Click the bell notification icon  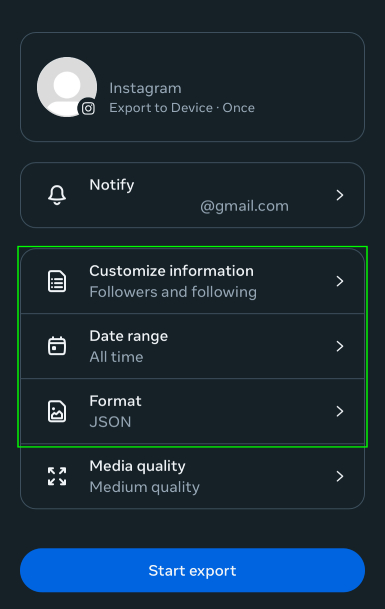(x=57, y=195)
